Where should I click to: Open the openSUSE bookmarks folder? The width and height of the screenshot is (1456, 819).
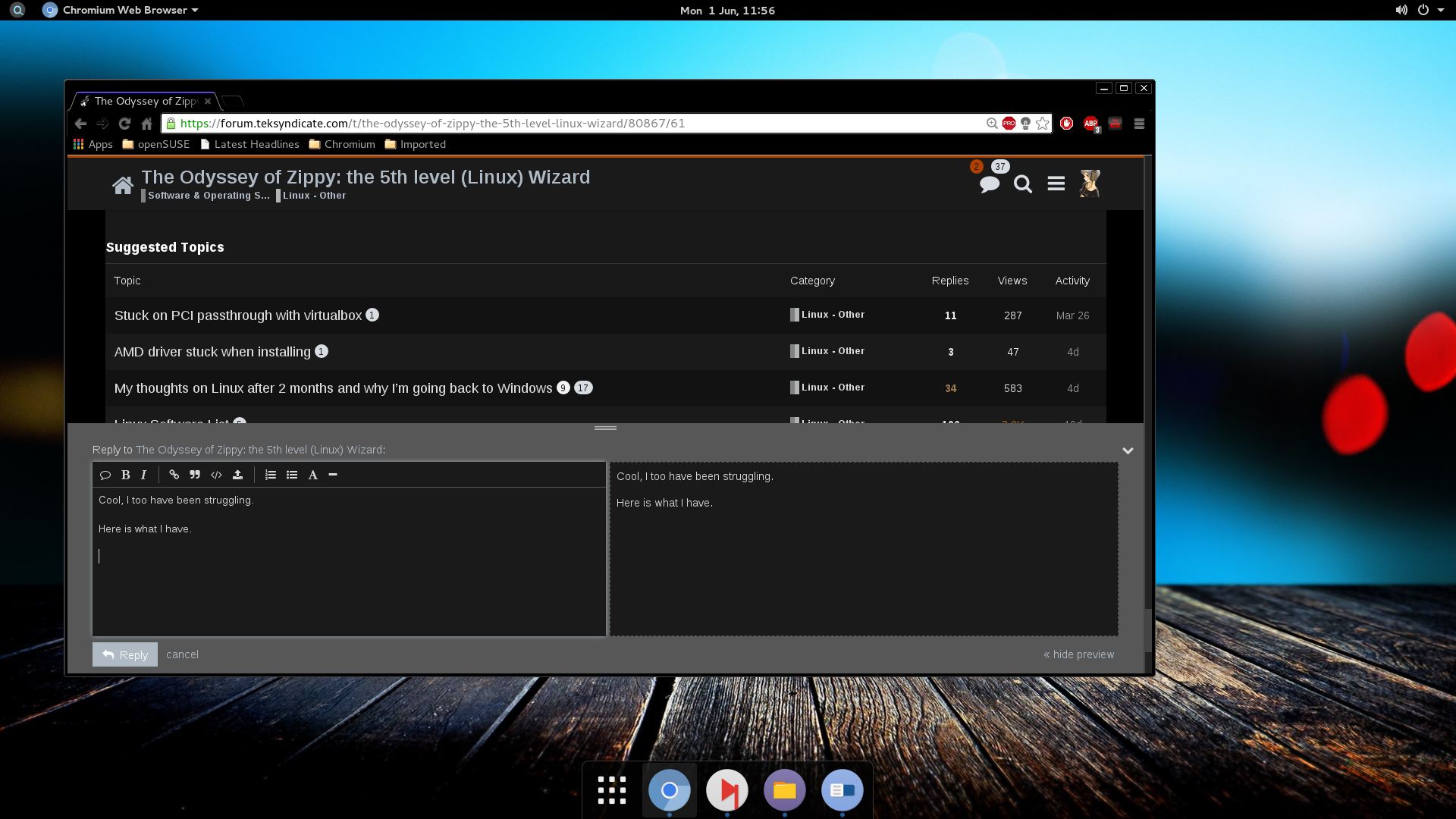point(156,144)
